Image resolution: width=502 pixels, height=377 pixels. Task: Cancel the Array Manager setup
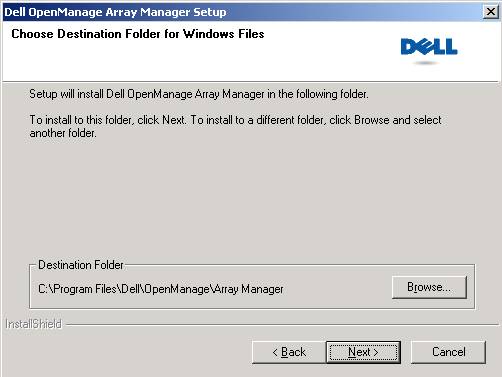(x=448, y=352)
